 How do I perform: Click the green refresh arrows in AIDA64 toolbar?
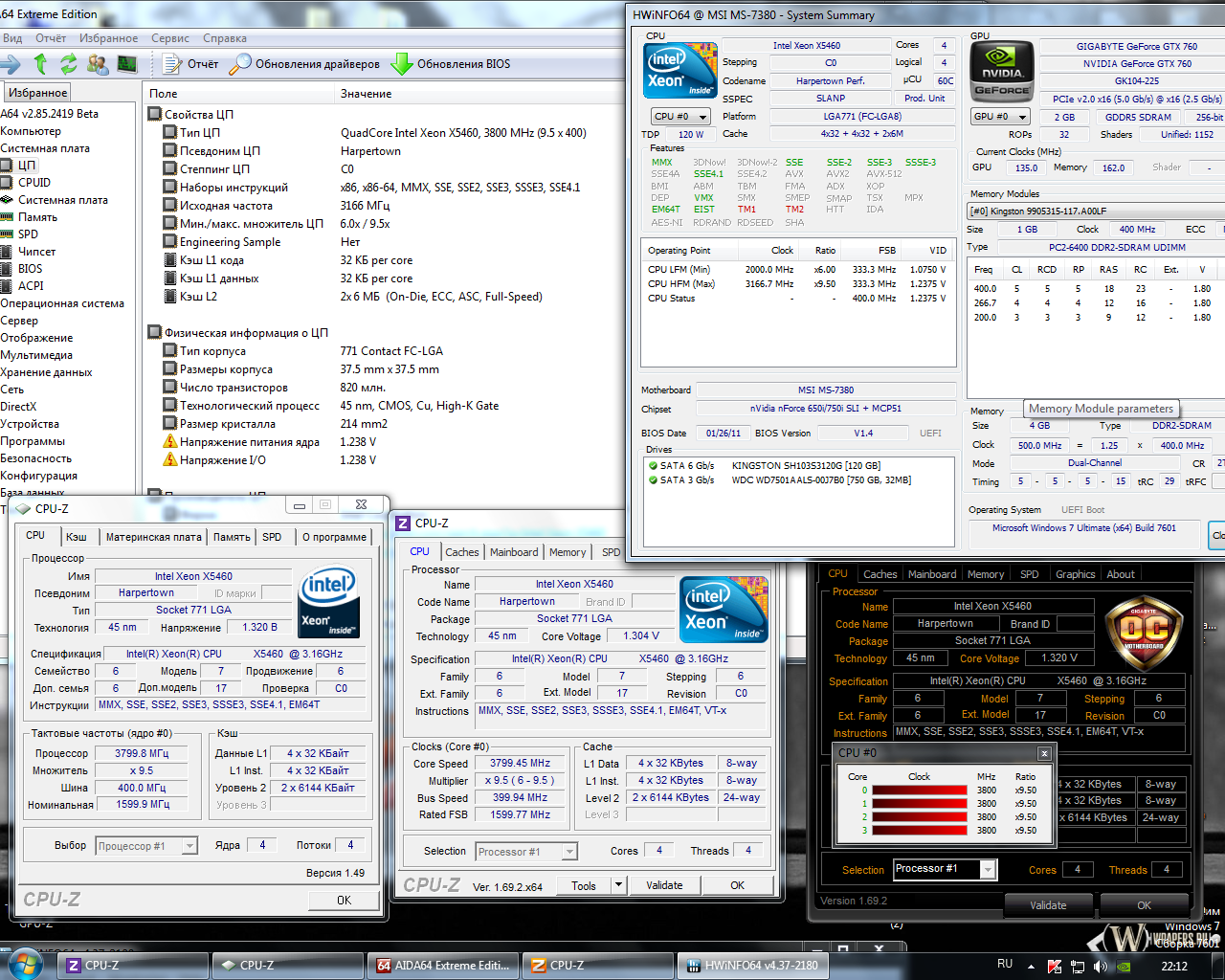click(x=68, y=64)
